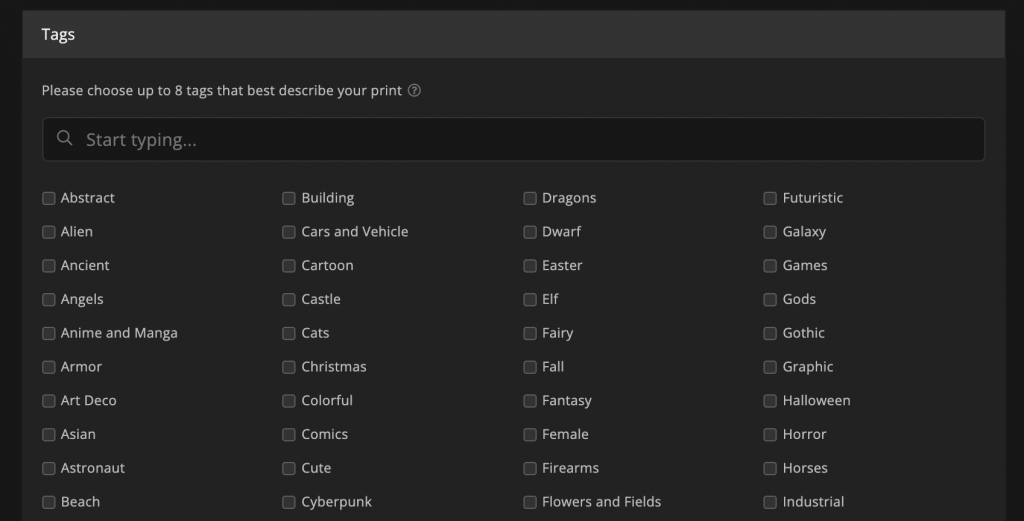Check the Abstract tag checkbox

tap(48, 198)
